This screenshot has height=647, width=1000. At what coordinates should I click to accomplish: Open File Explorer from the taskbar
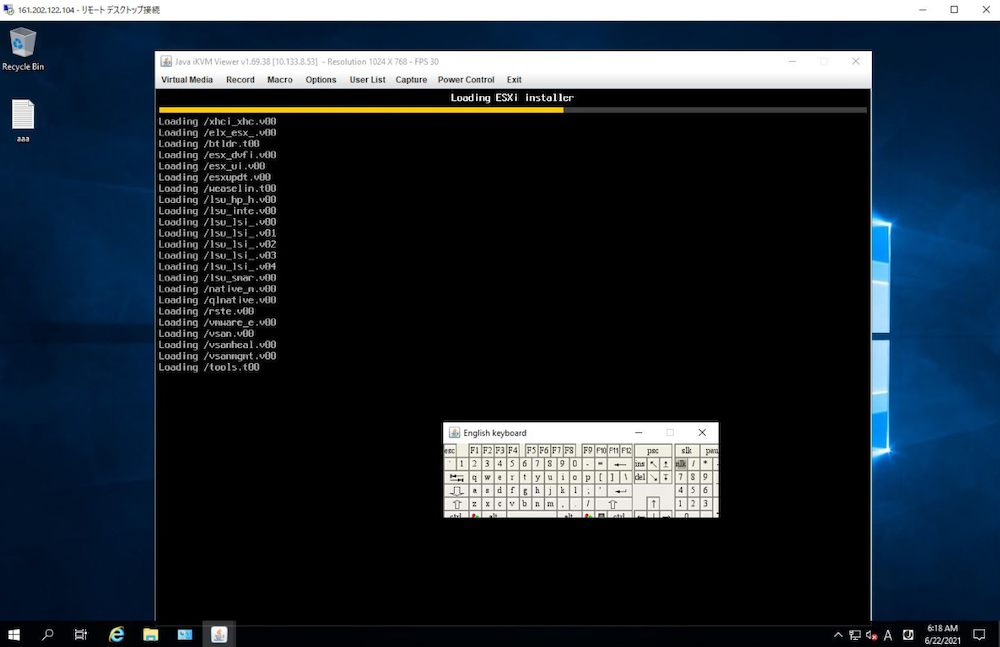[151, 634]
